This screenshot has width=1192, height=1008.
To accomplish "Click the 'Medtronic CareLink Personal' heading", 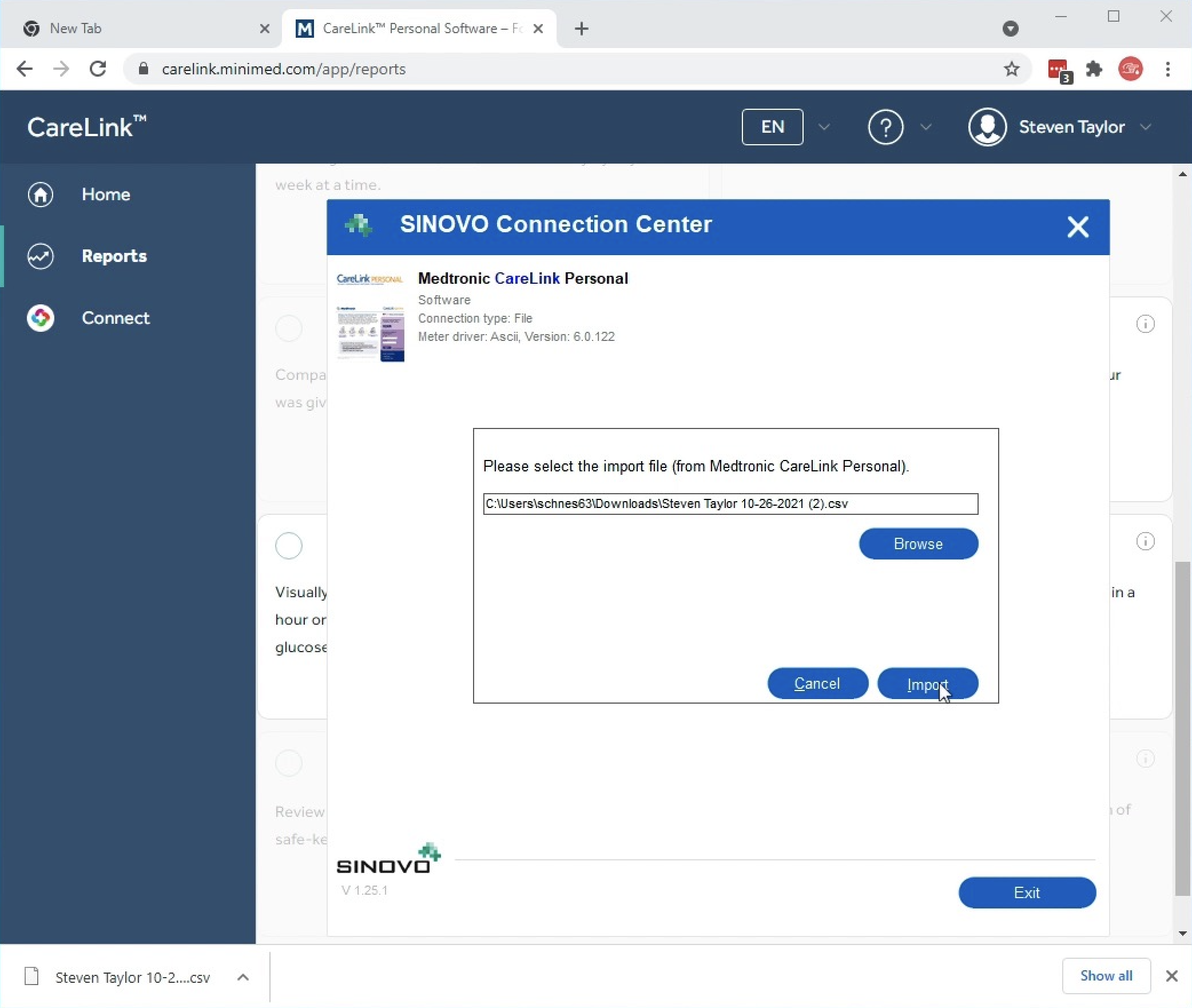I will 523,278.
